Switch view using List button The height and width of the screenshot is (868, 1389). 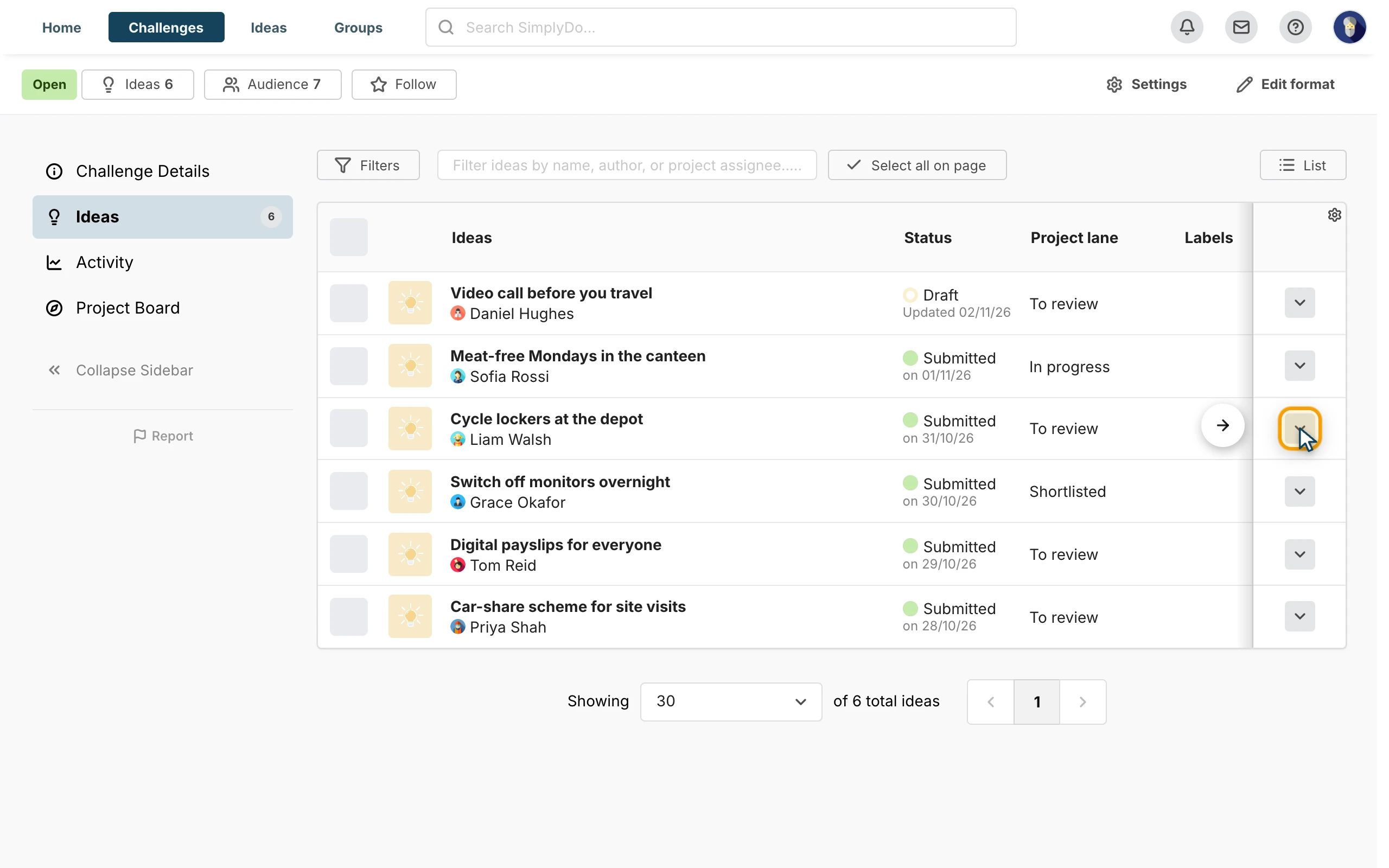point(1302,165)
